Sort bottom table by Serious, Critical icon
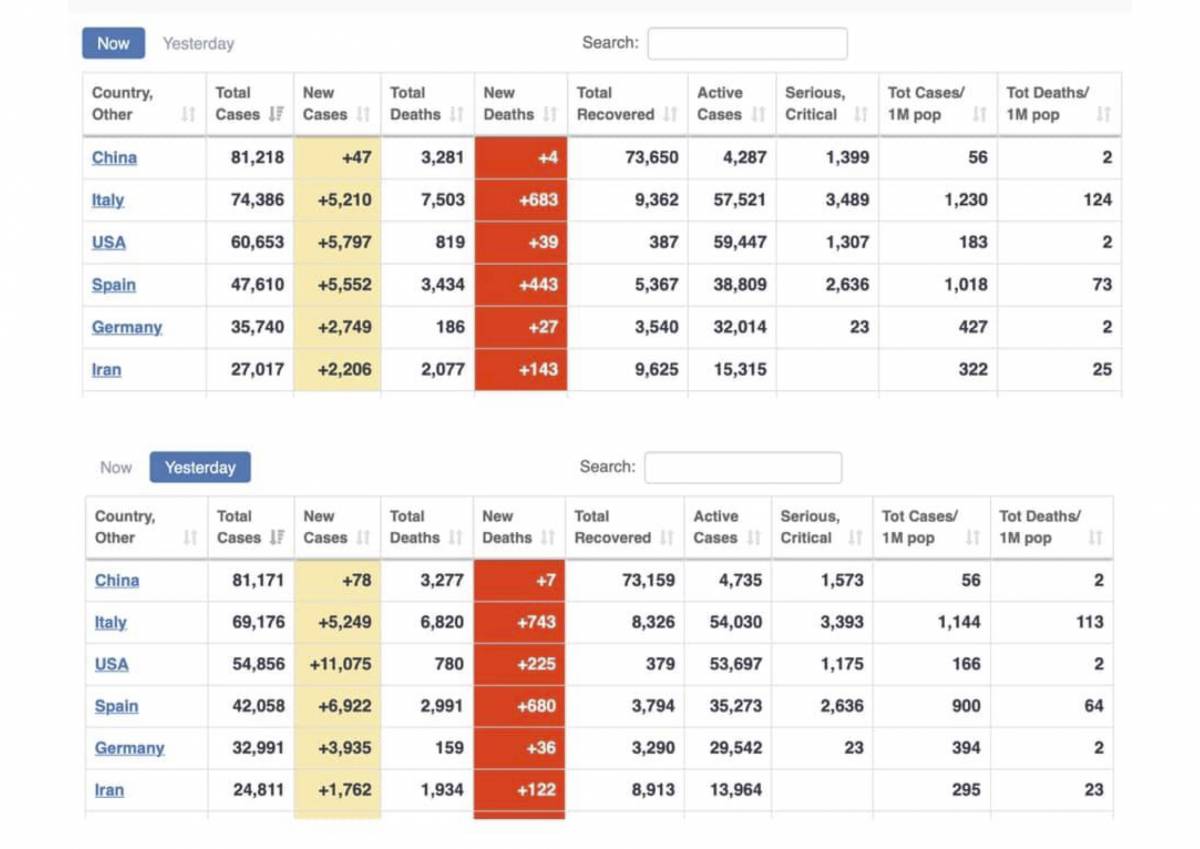The height and width of the screenshot is (849, 1200). (x=855, y=538)
